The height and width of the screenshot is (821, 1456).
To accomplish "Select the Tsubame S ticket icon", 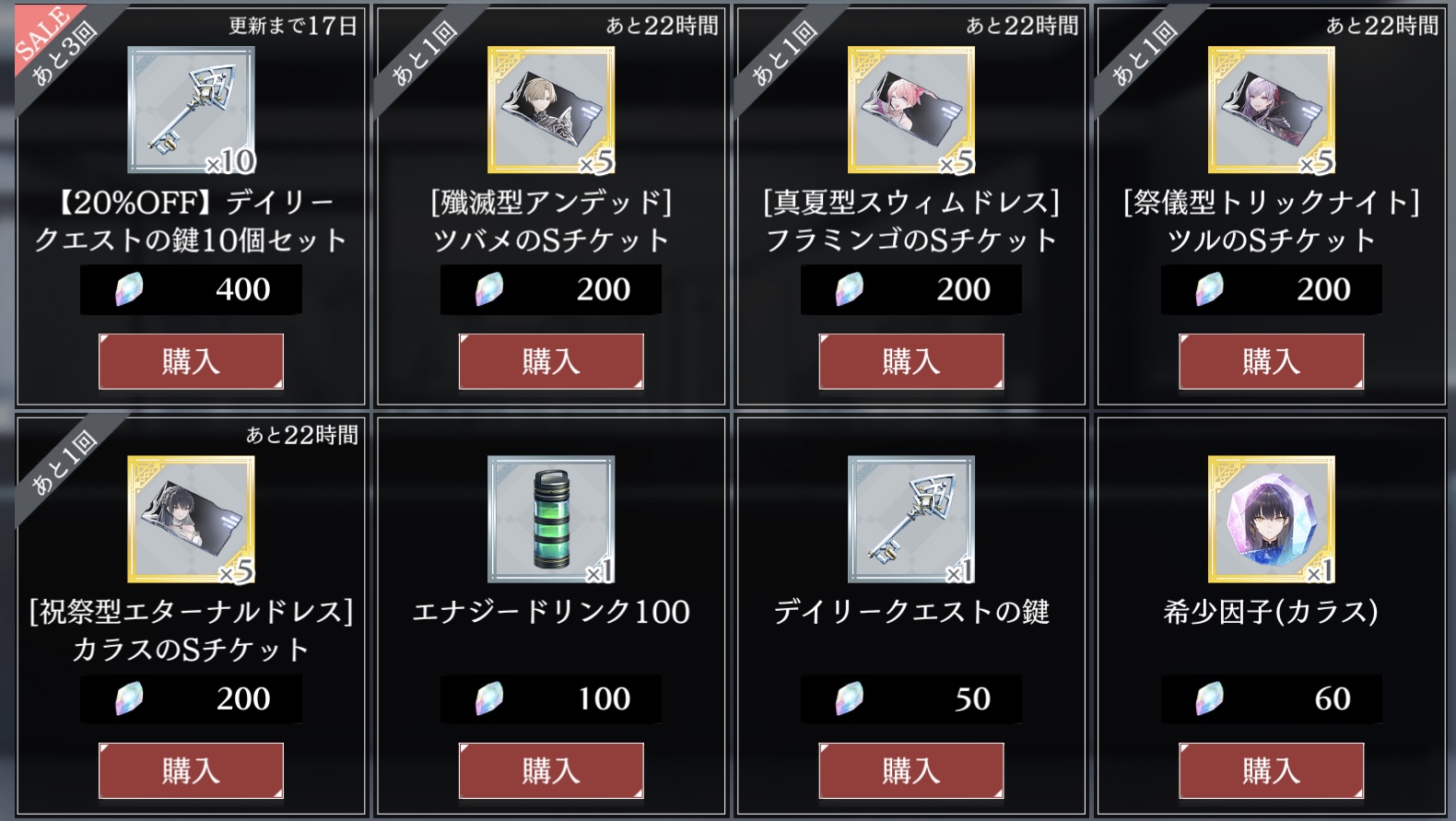I will 551,111.
